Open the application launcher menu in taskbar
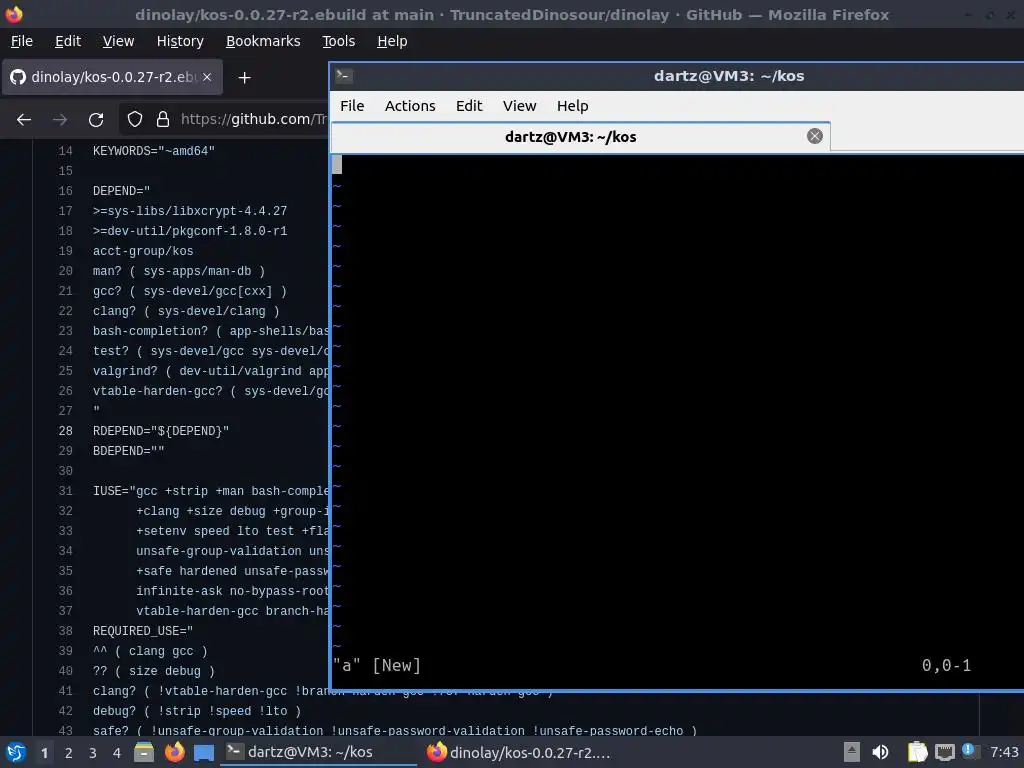 coord(16,752)
